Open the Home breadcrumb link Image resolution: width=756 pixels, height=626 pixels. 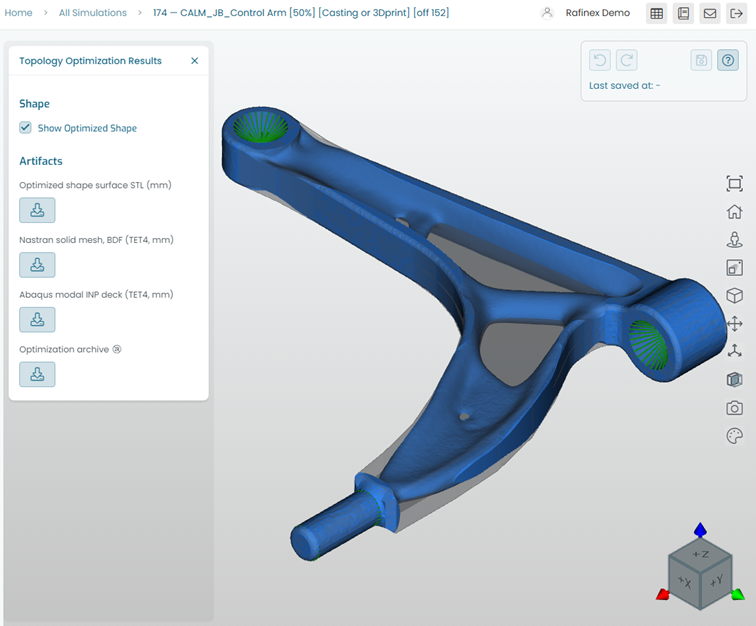coord(18,13)
